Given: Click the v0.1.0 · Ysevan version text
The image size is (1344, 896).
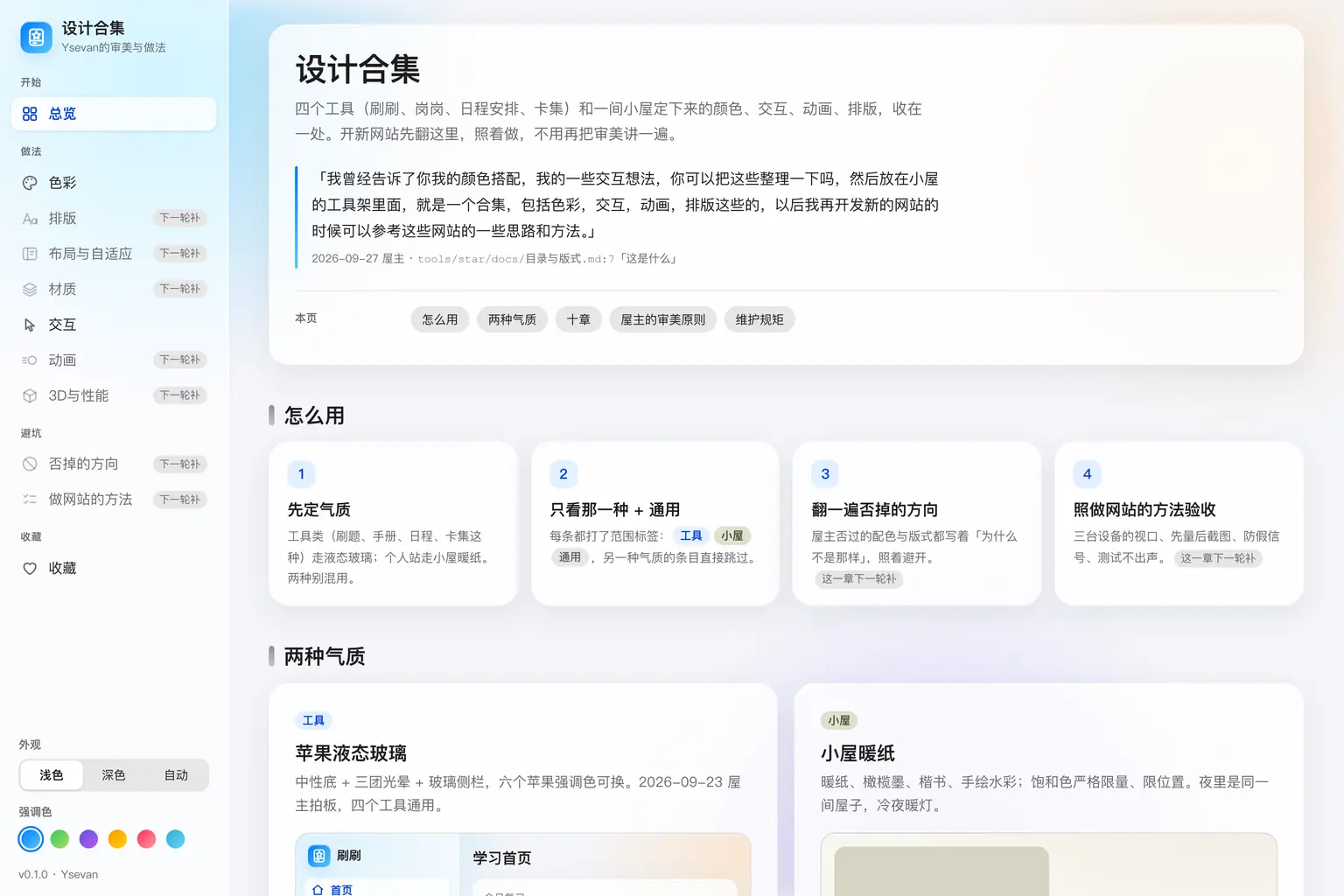Looking at the screenshot, I should tap(59, 874).
